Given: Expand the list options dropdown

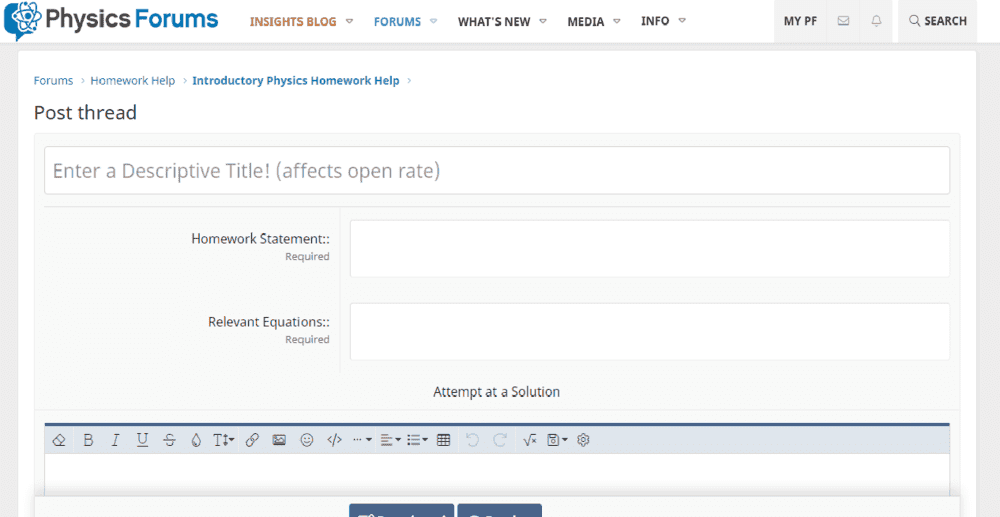Looking at the screenshot, I should pos(417,440).
